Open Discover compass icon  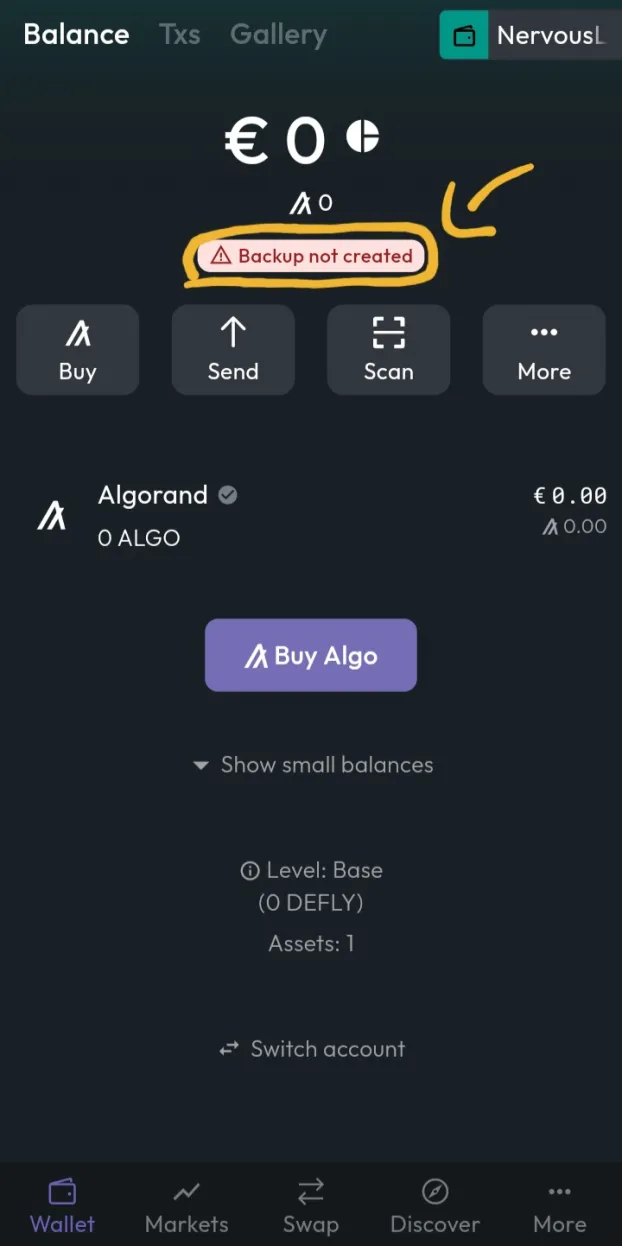pos(435,1192)
